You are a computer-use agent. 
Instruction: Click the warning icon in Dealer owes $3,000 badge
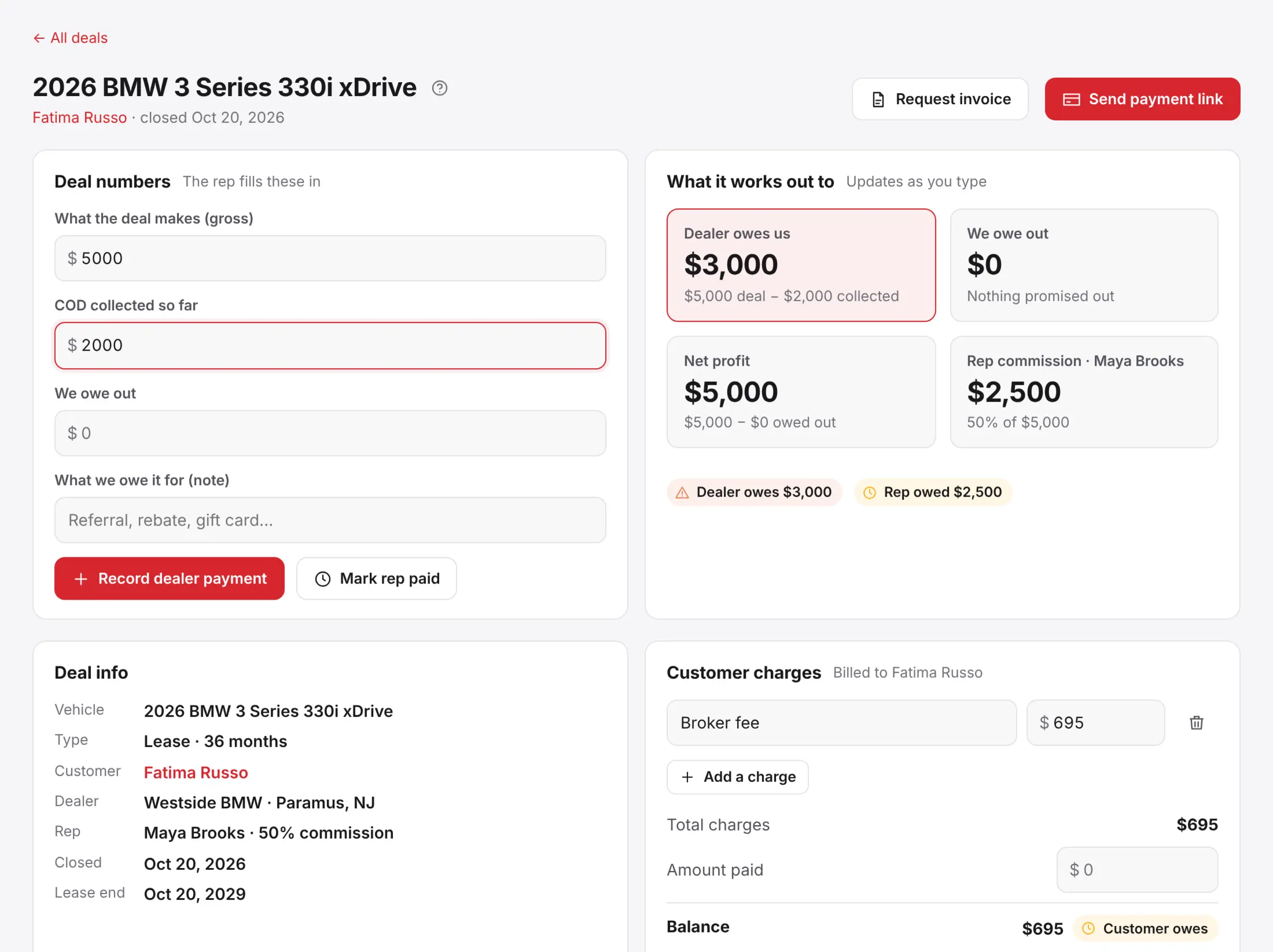point(683,492)
